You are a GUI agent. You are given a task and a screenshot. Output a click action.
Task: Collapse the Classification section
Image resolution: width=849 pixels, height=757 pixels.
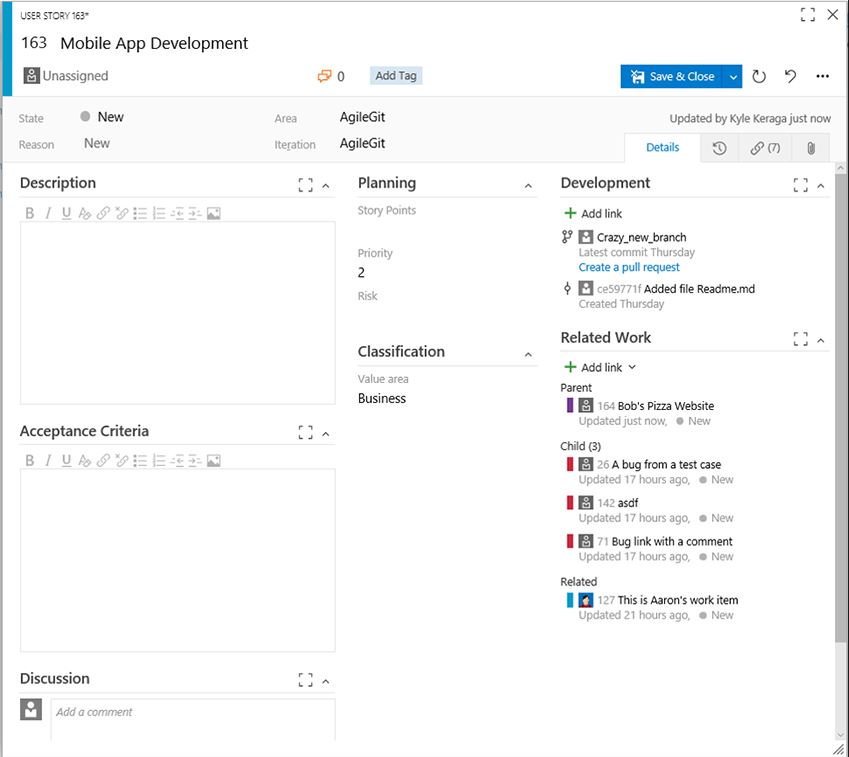(x=528, y=355)
